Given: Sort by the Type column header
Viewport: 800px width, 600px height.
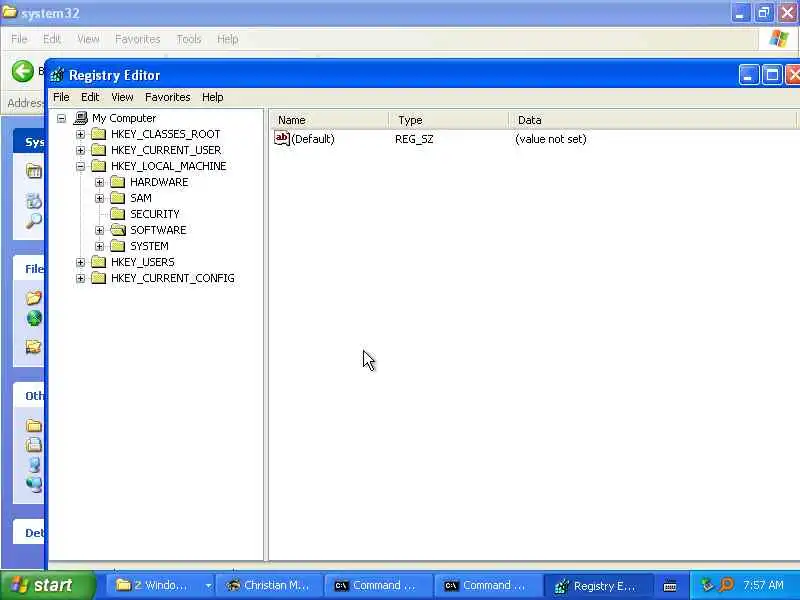Looking at the screenshot, I should pos(448,120).
